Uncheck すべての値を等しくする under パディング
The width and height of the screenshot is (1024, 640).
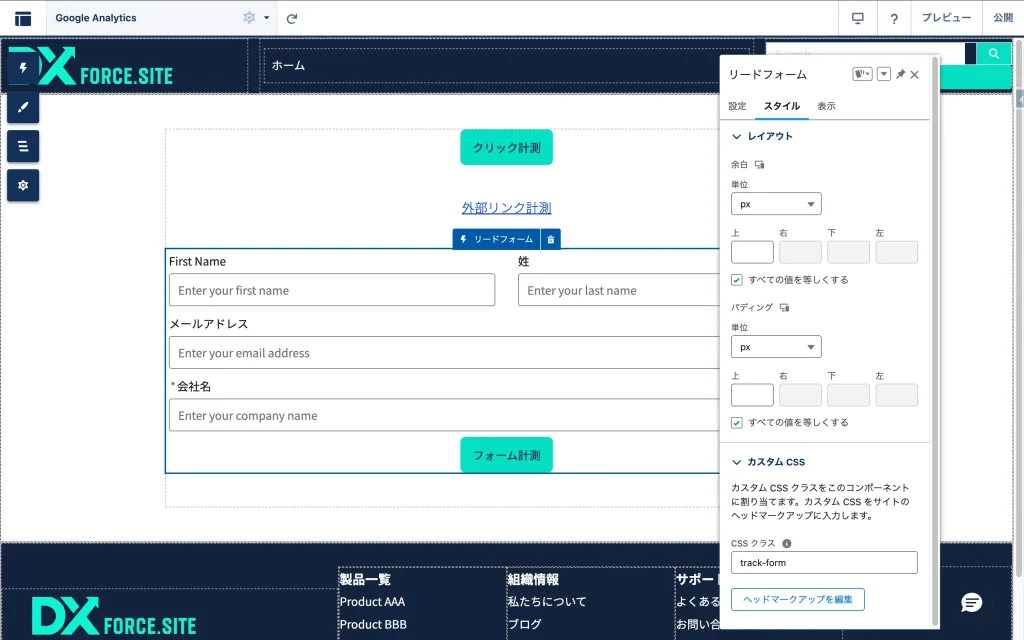coord(737,423)
